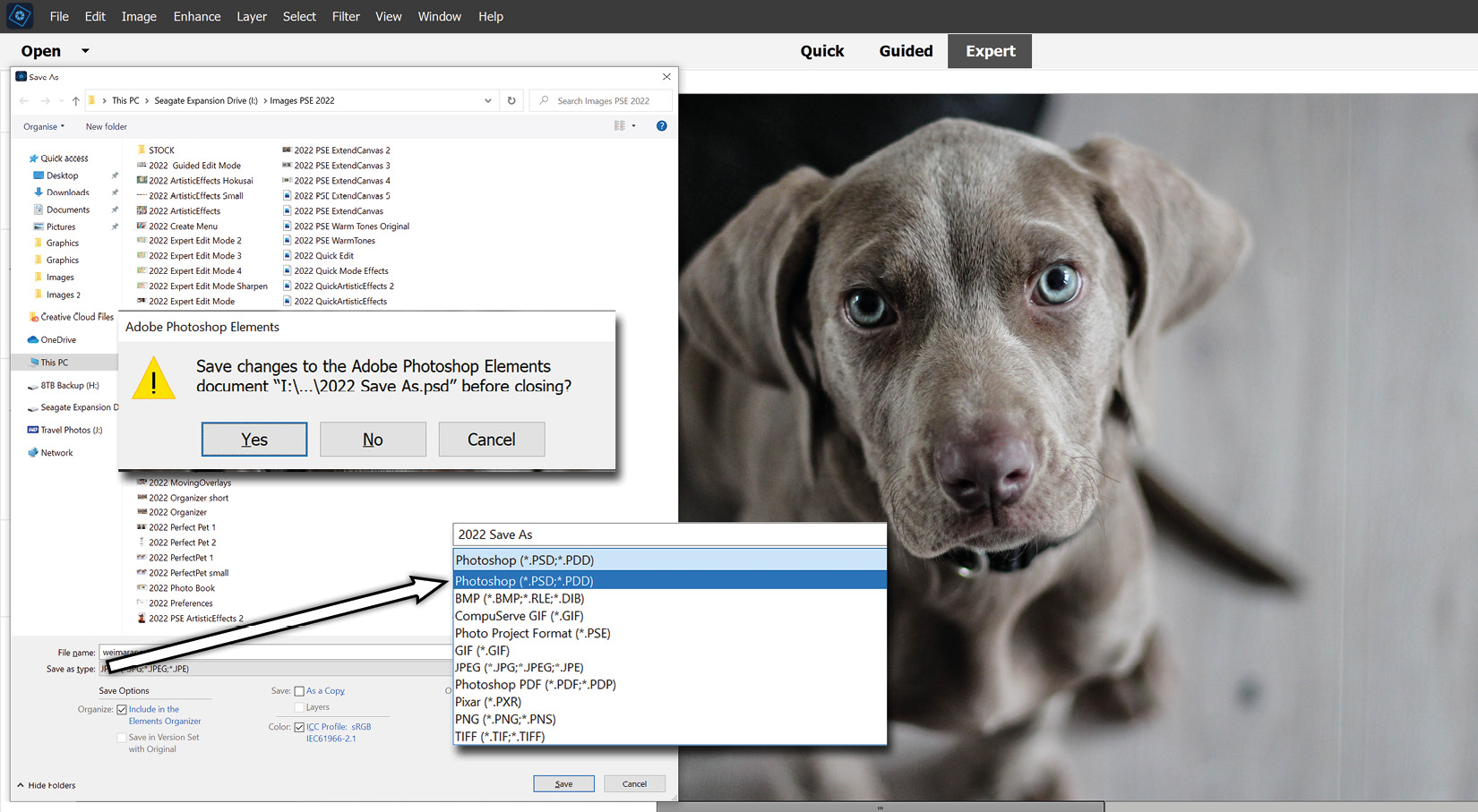Click the Photoshop Elements home logo icon
This screenshot has width=1478, height=812.
[20, 16]
